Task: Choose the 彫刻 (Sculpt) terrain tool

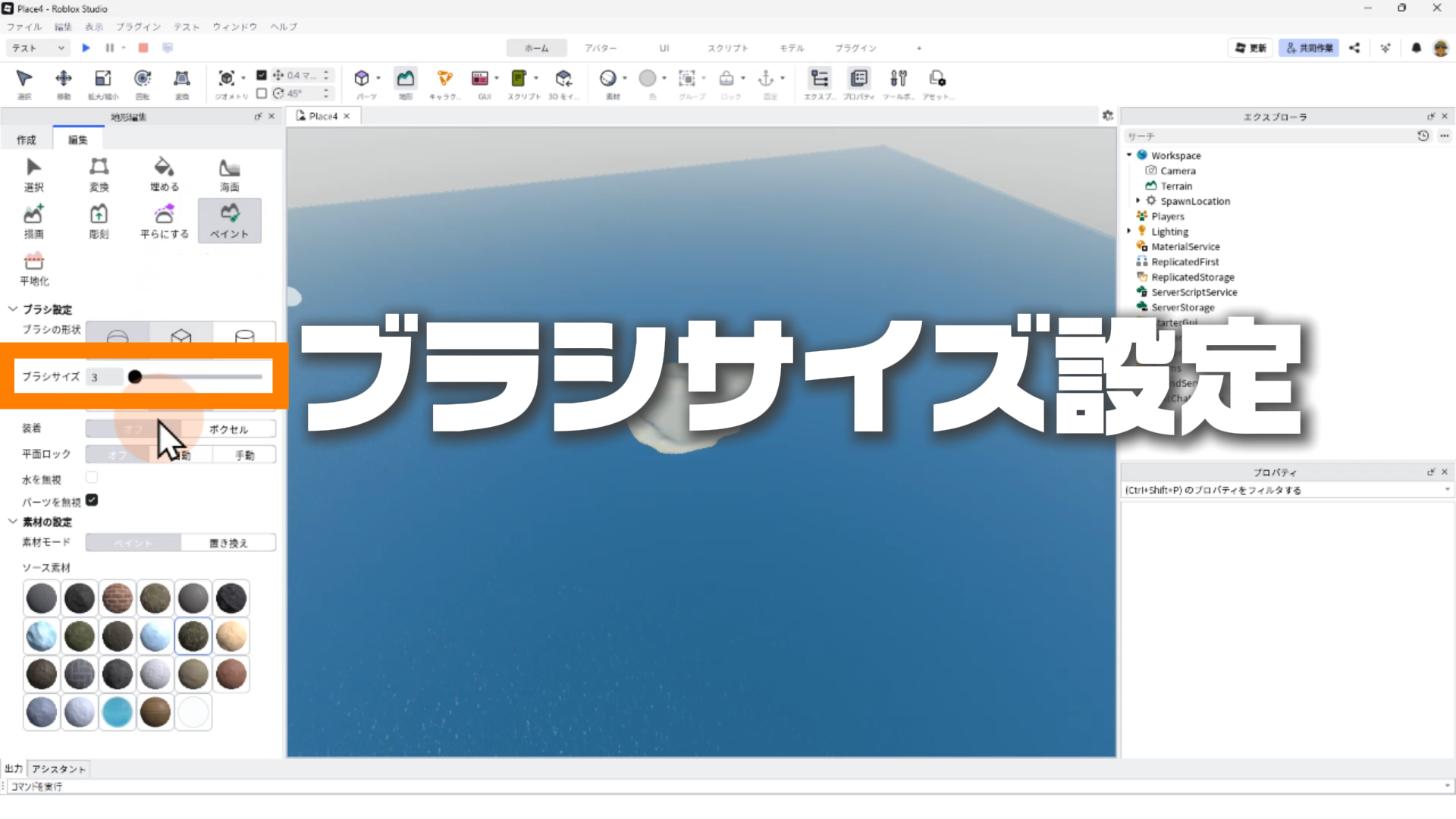Action: click(x=99, y=221)
